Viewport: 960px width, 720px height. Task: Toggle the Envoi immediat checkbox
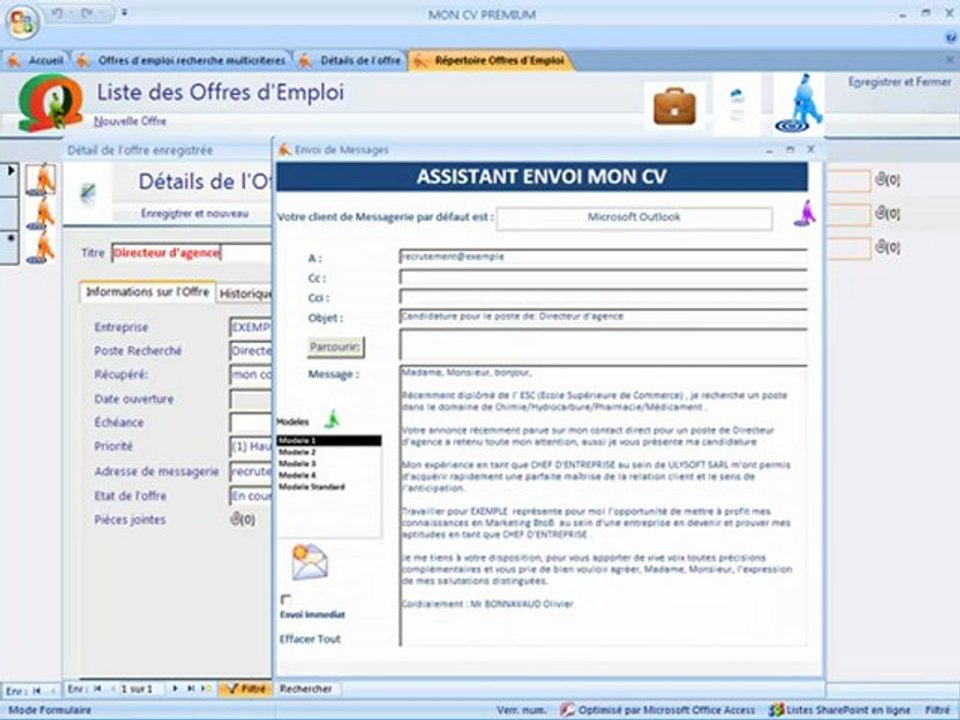point(285,599)
